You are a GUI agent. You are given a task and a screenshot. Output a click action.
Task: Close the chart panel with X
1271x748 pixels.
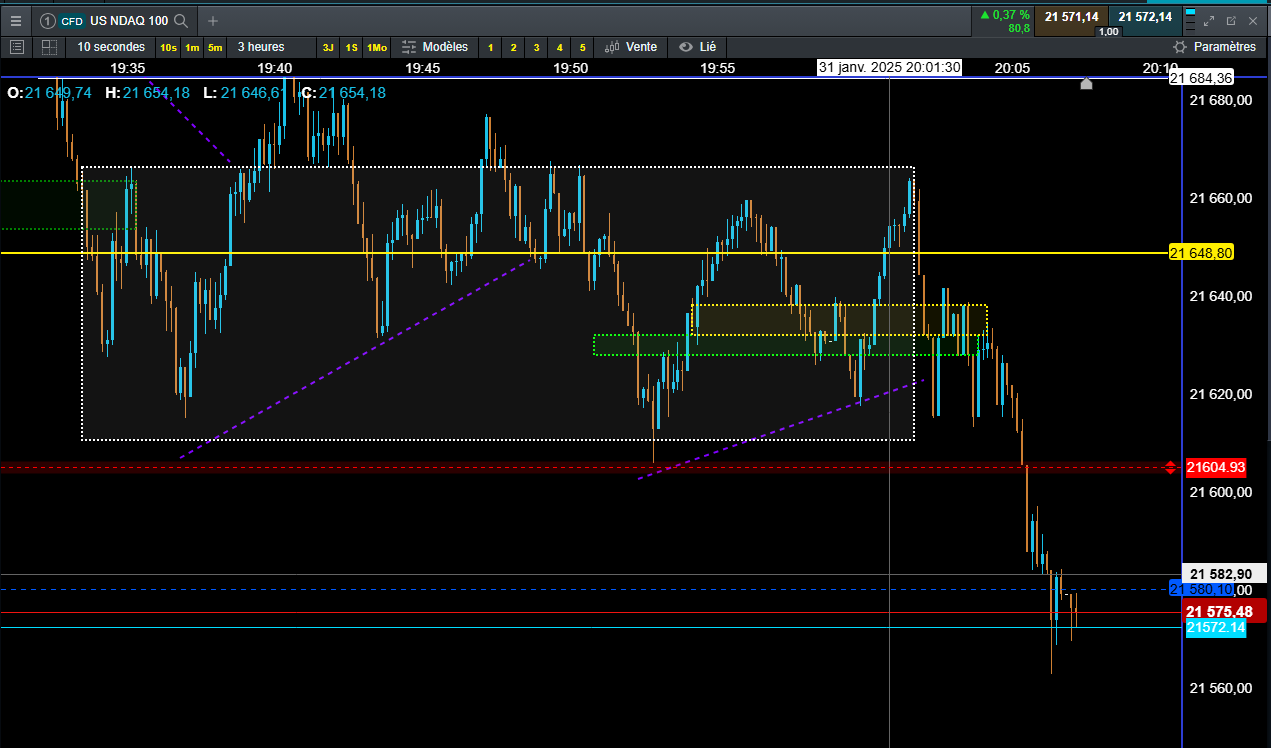point(1253,20)
